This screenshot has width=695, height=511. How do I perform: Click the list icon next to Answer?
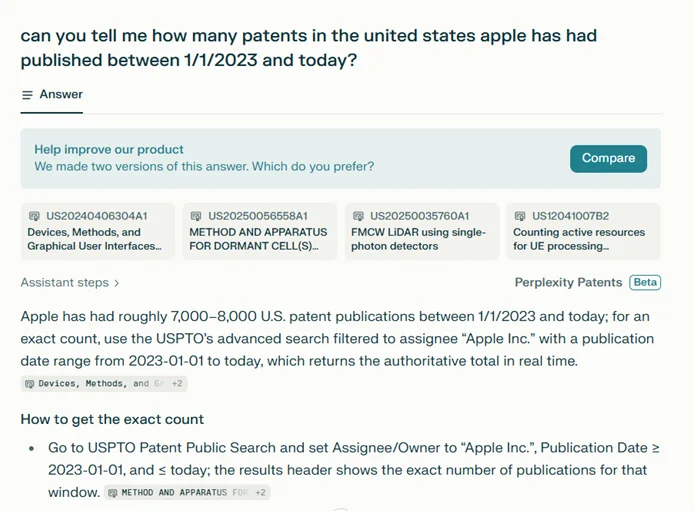pyautogui.click(x=27, y=95)
